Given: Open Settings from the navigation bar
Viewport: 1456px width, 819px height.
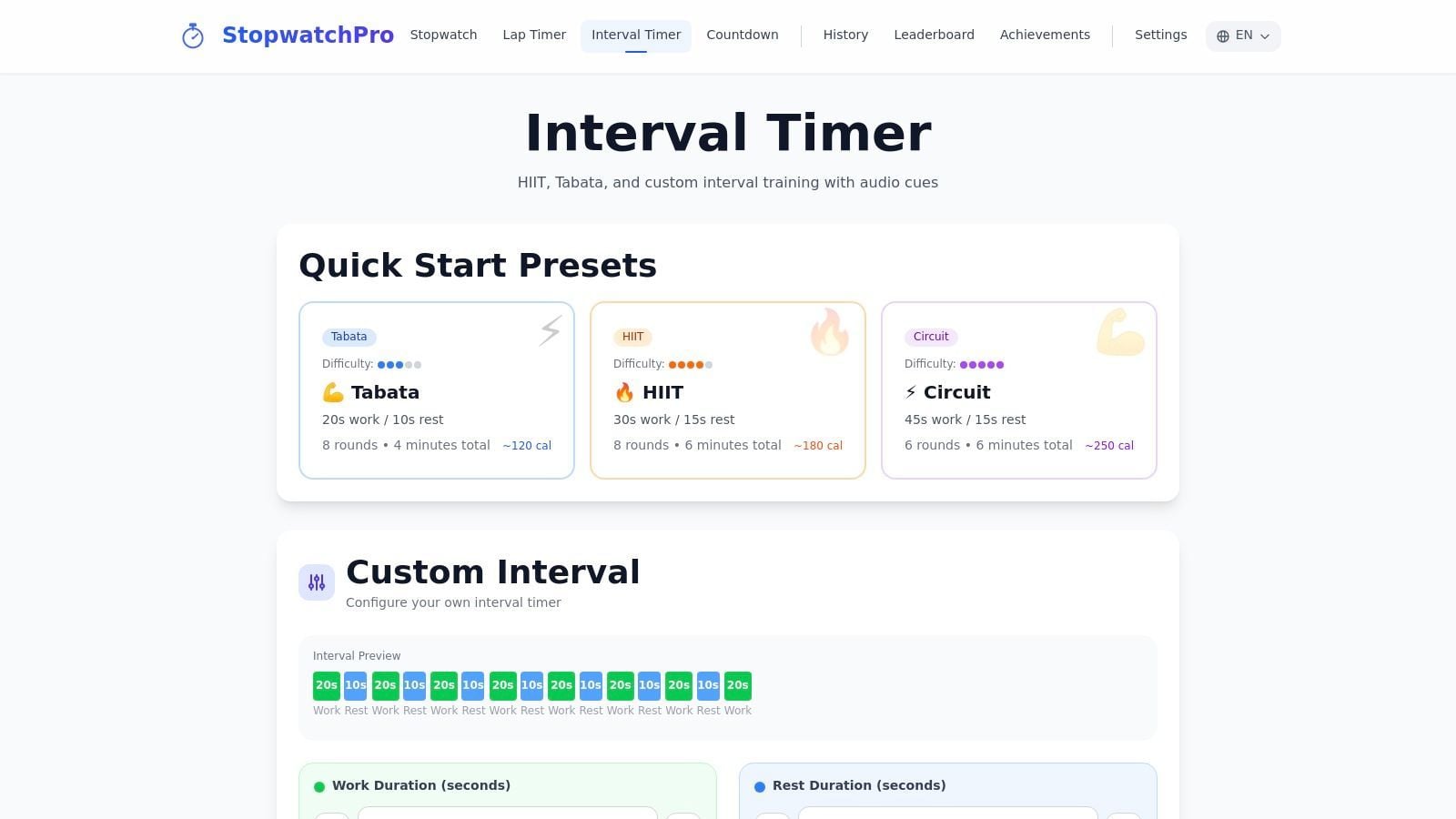Looking at the screenshot, I should [x=1160, y=35].
